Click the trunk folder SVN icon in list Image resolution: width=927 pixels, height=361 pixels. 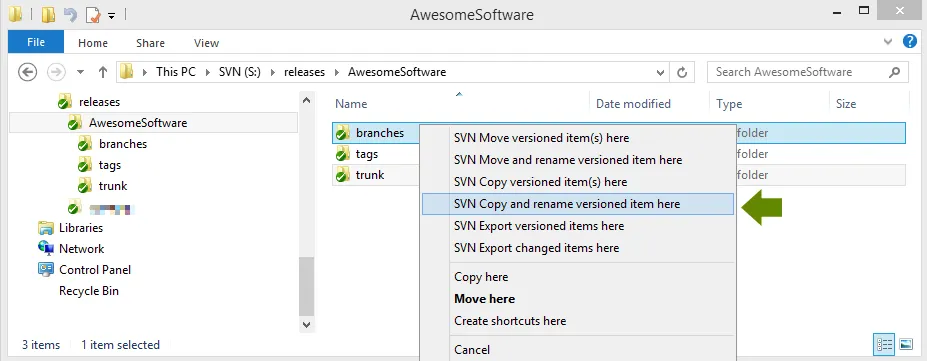click(x=342, y=175)
